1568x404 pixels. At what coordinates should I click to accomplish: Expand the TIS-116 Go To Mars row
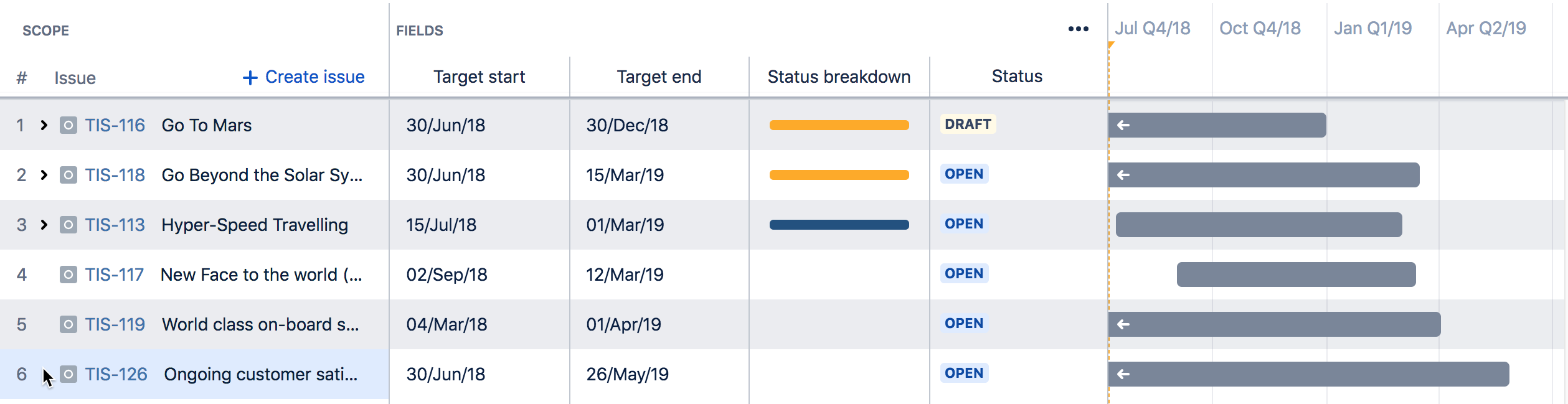tap(44, 125)
